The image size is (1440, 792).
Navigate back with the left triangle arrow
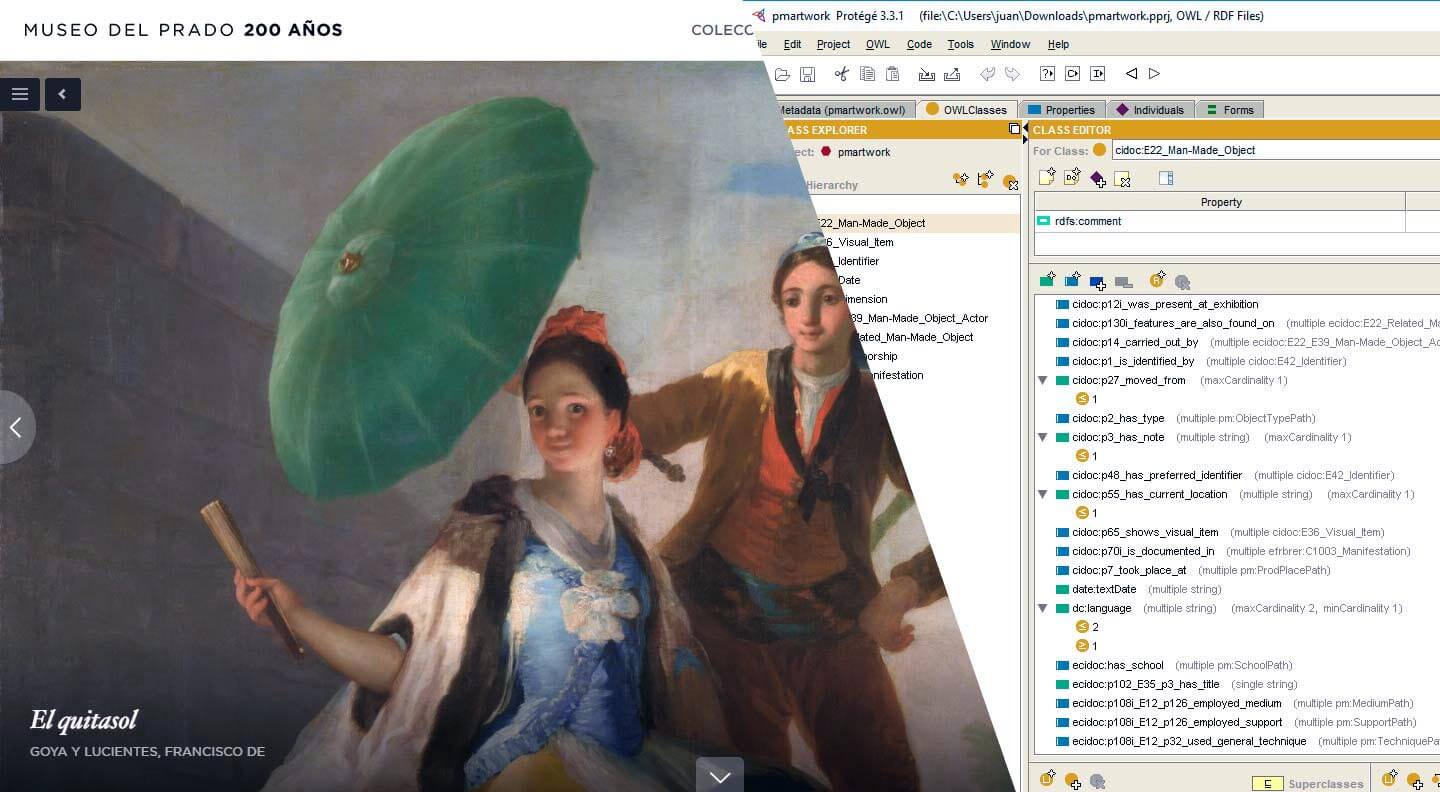tap(1131, 74)
